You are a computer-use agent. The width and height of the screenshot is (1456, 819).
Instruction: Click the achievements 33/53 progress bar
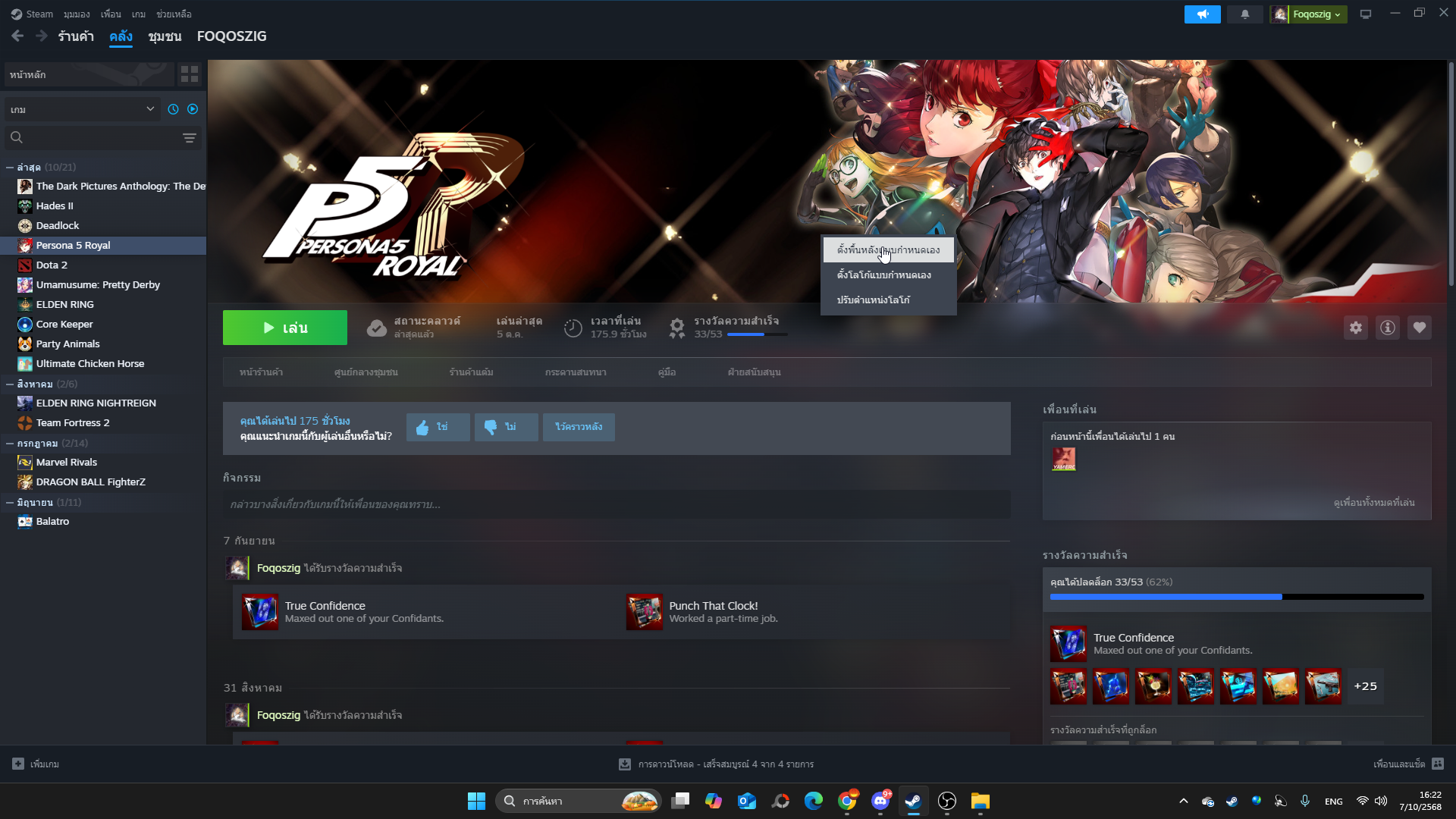tap(757, 334)
